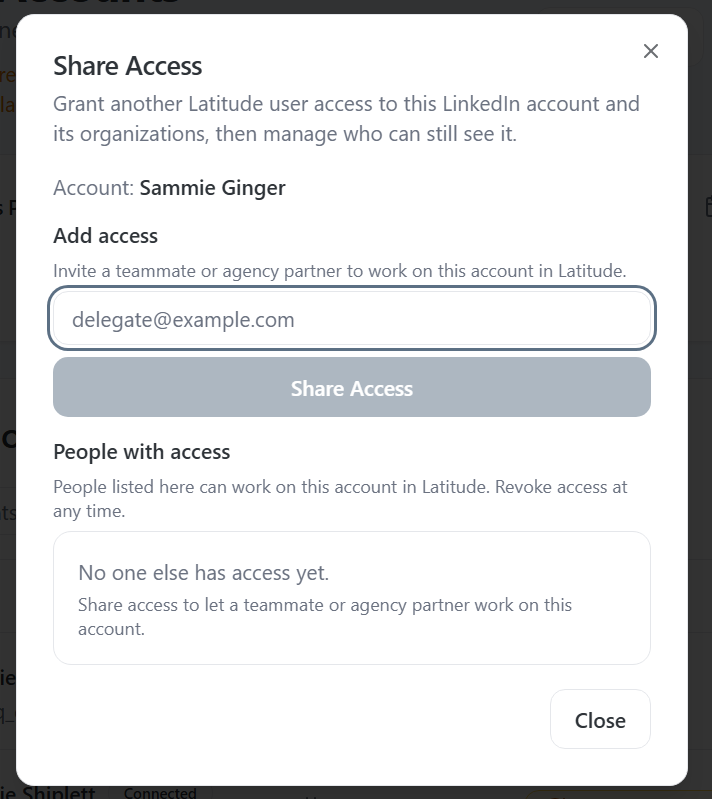Click the Share Access dialog title

pyautogui.click(x=128, y=66)
